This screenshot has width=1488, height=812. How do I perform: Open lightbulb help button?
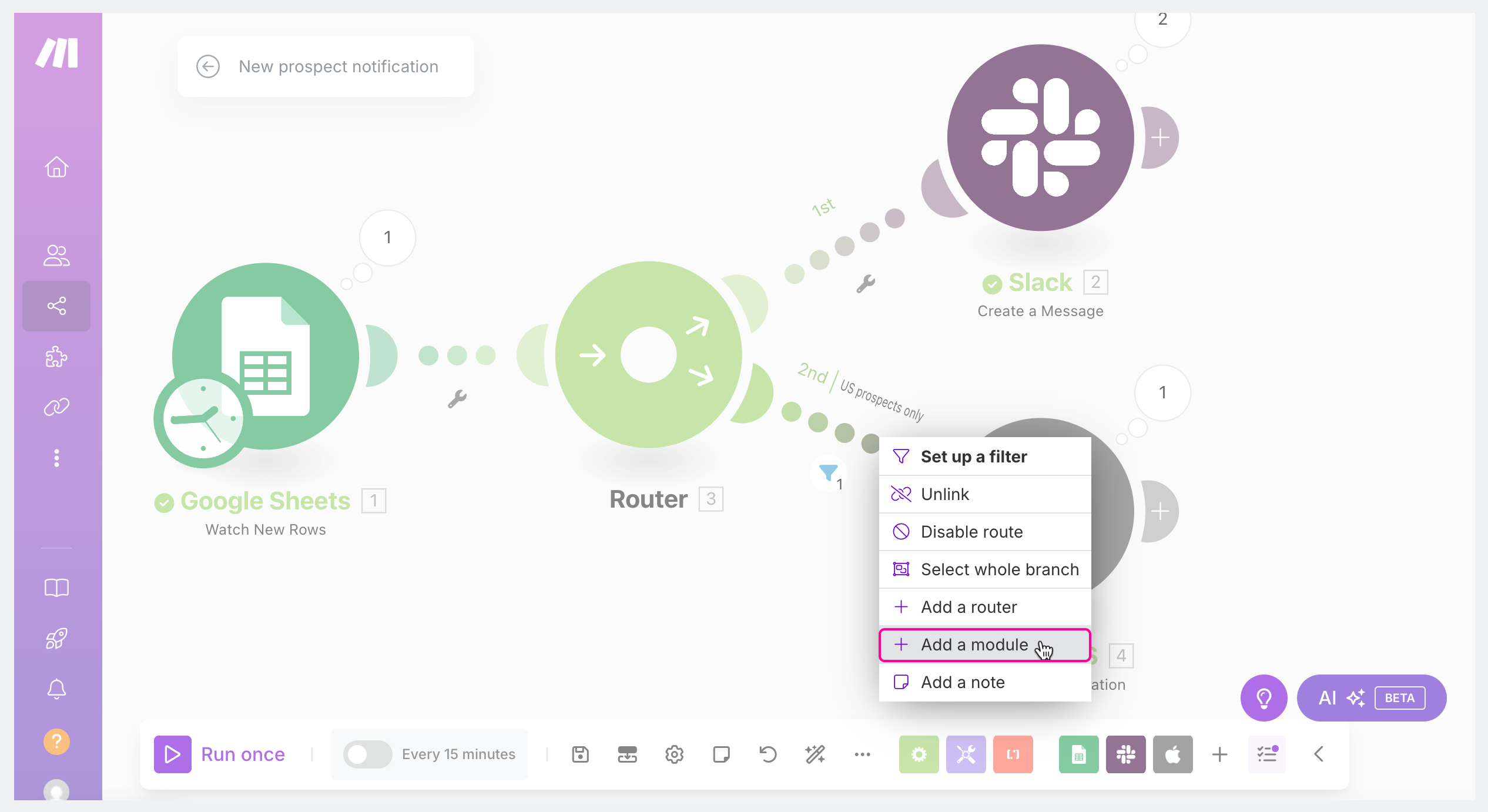(1264, 698)
